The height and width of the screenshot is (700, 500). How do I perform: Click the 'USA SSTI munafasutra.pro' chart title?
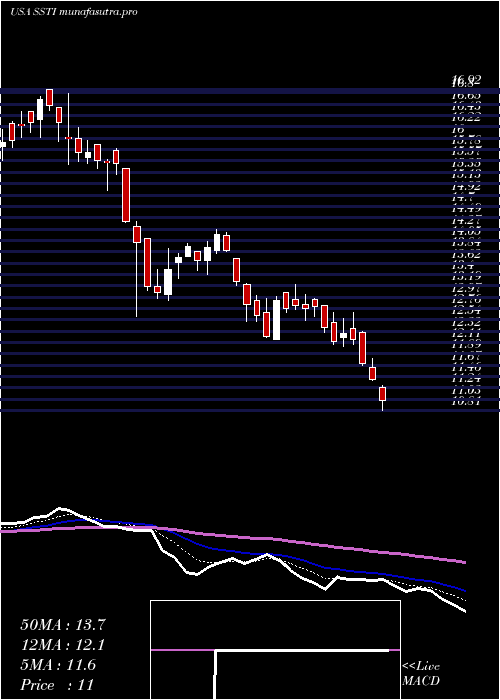pos(74,12)
